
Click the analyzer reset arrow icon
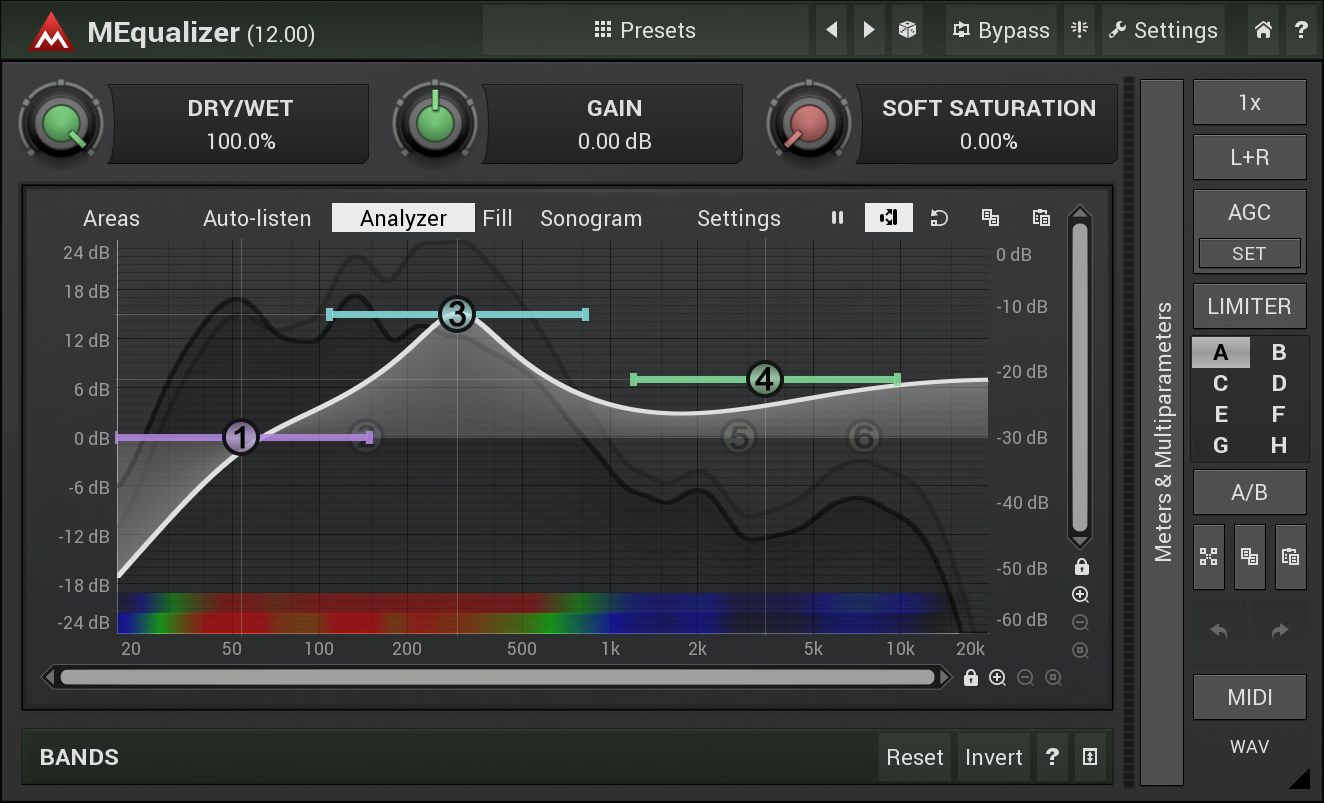[939, 218]
